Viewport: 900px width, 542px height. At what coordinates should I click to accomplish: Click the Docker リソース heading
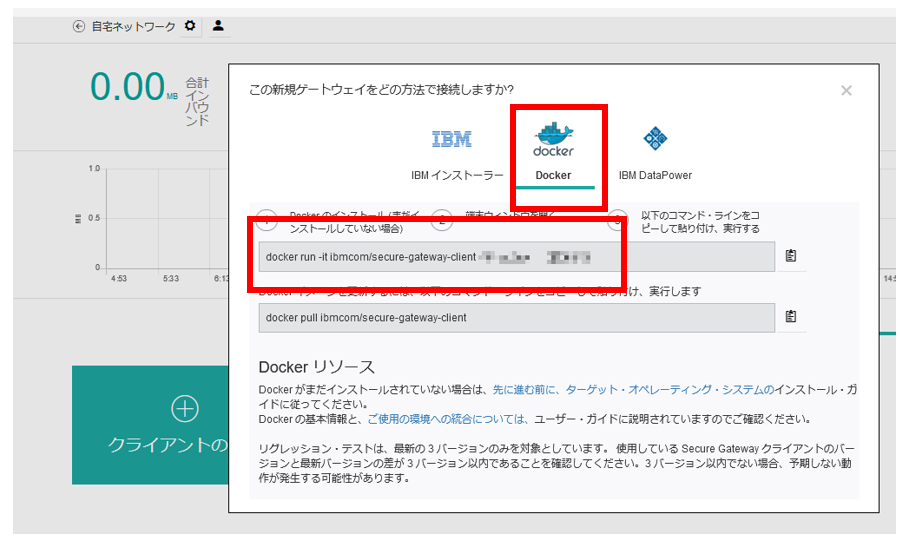pos(317,367)
